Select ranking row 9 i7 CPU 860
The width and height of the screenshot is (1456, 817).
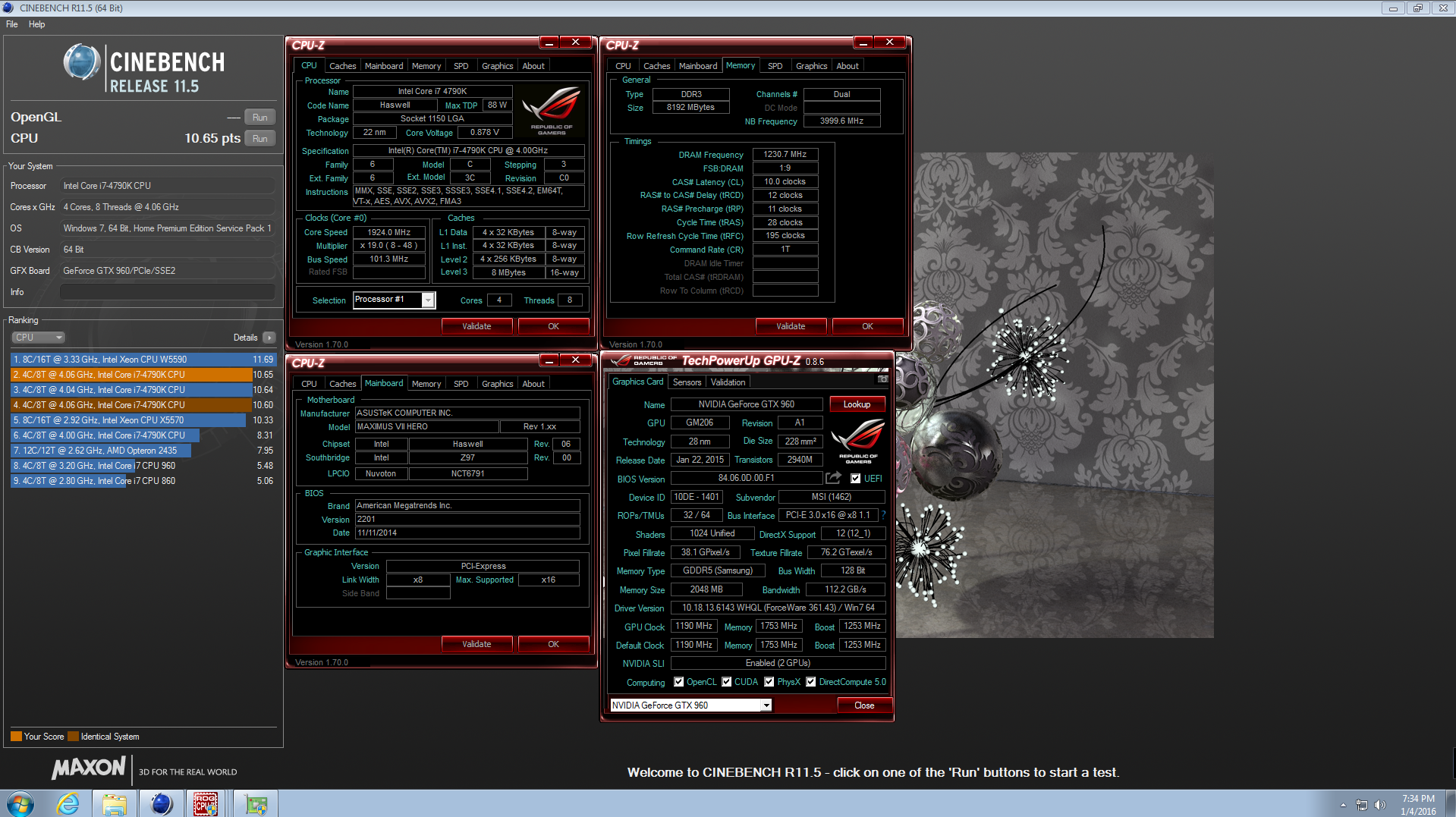point(143,481)
